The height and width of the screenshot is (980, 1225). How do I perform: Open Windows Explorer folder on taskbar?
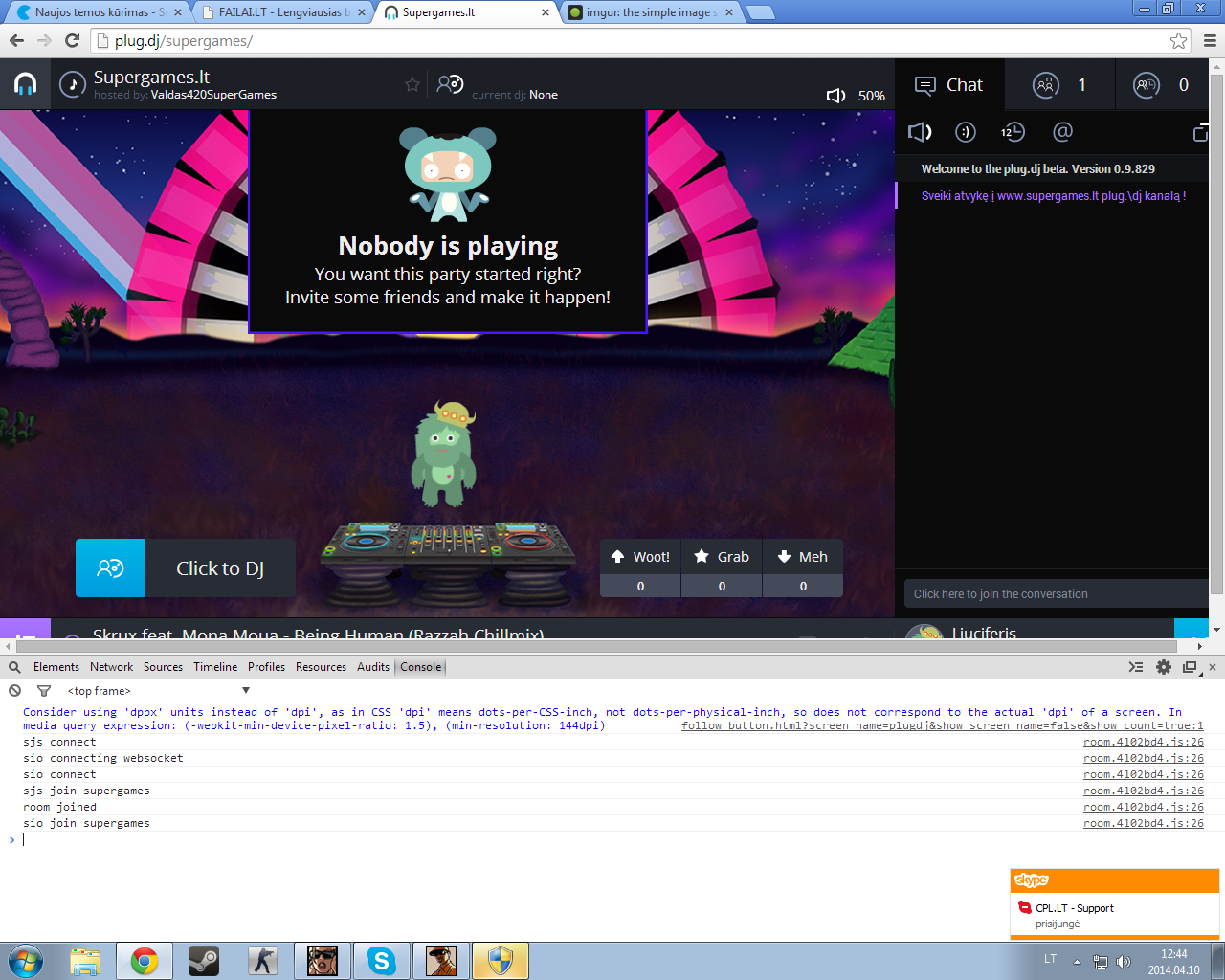tap(85, 961)
